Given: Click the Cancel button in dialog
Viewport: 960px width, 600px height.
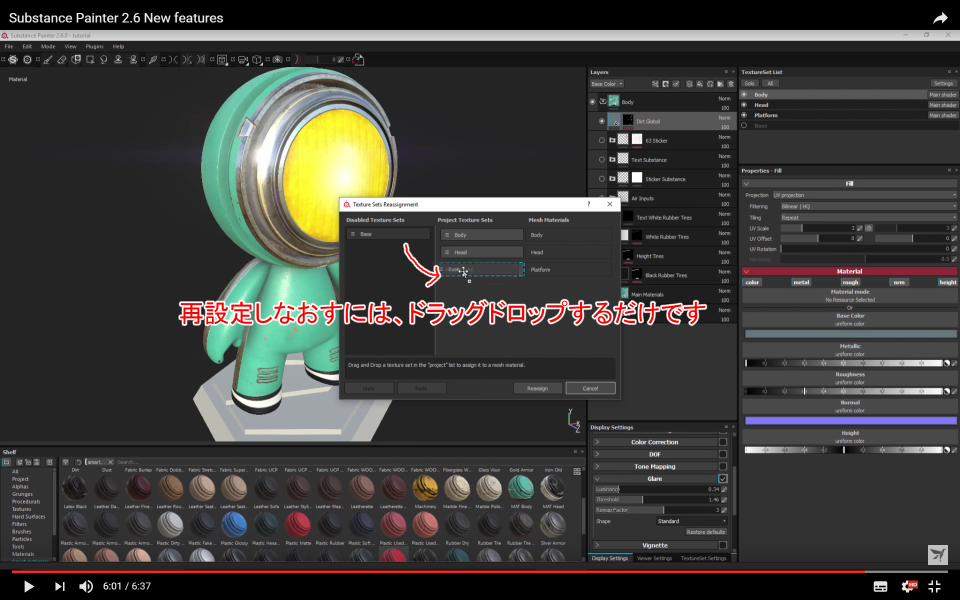Looking at the screenshot, I should click(590, 388).
